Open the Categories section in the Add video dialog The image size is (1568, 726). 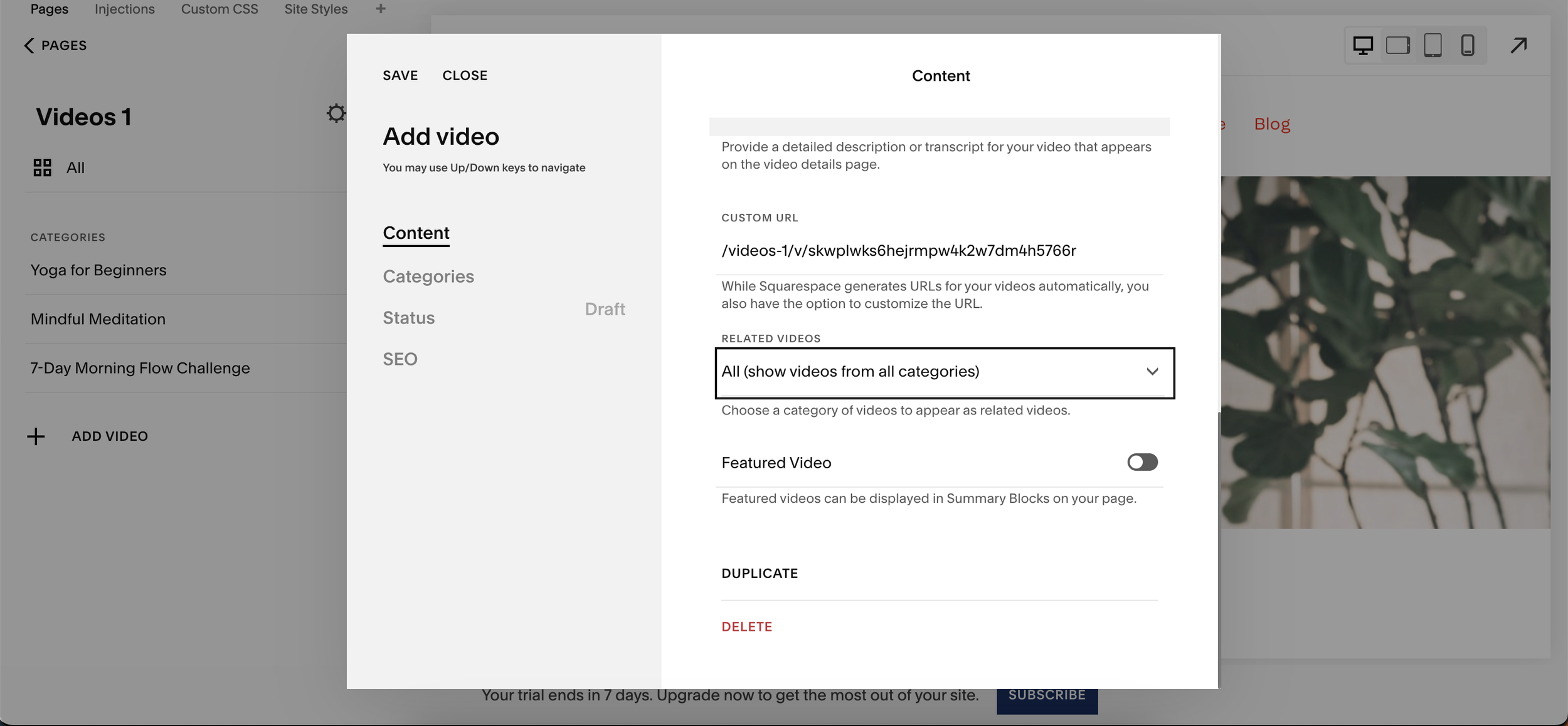pyautogui.click(x=428, y=276)
